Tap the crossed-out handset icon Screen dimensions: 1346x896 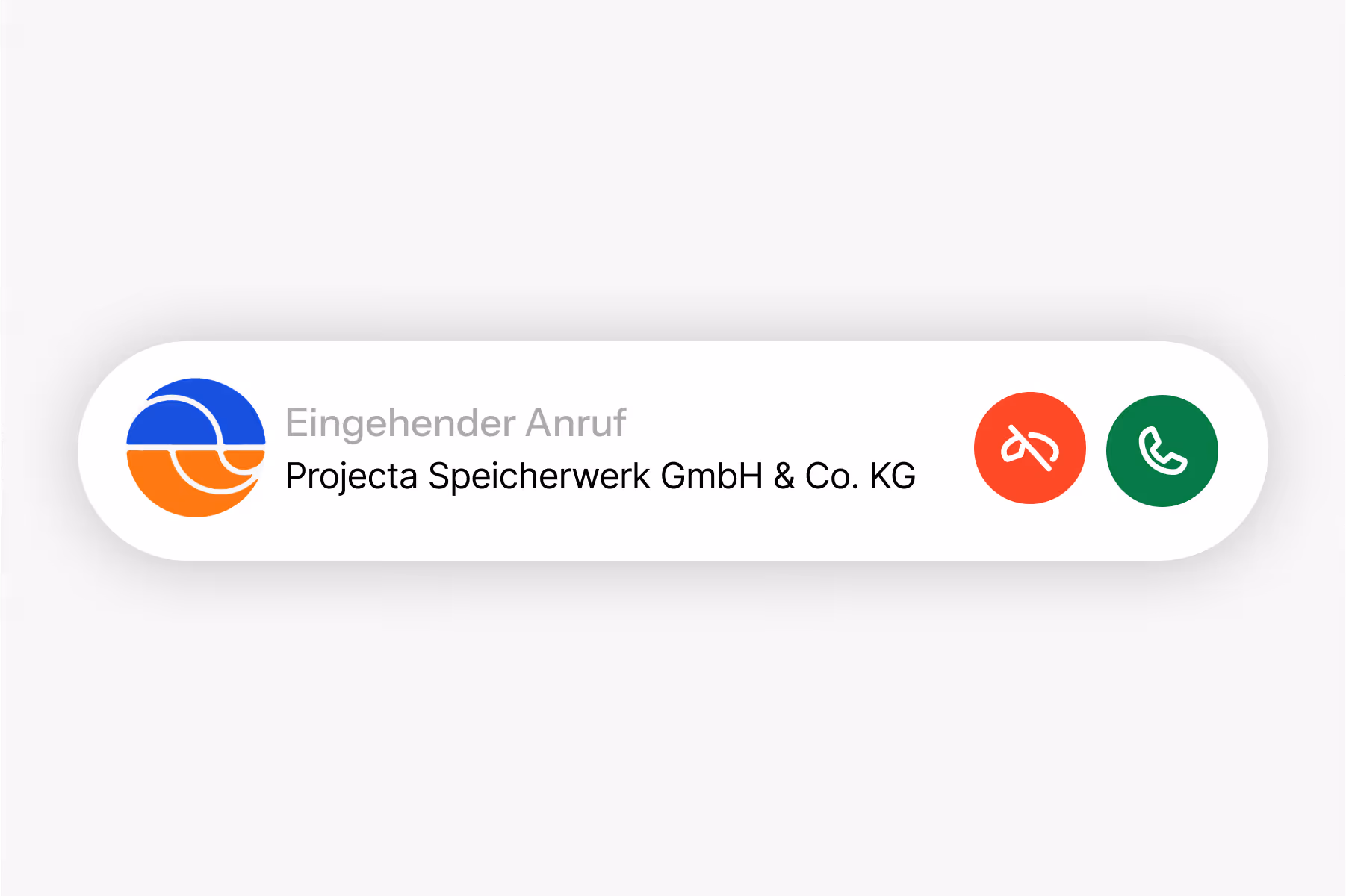click(1030, 448)
